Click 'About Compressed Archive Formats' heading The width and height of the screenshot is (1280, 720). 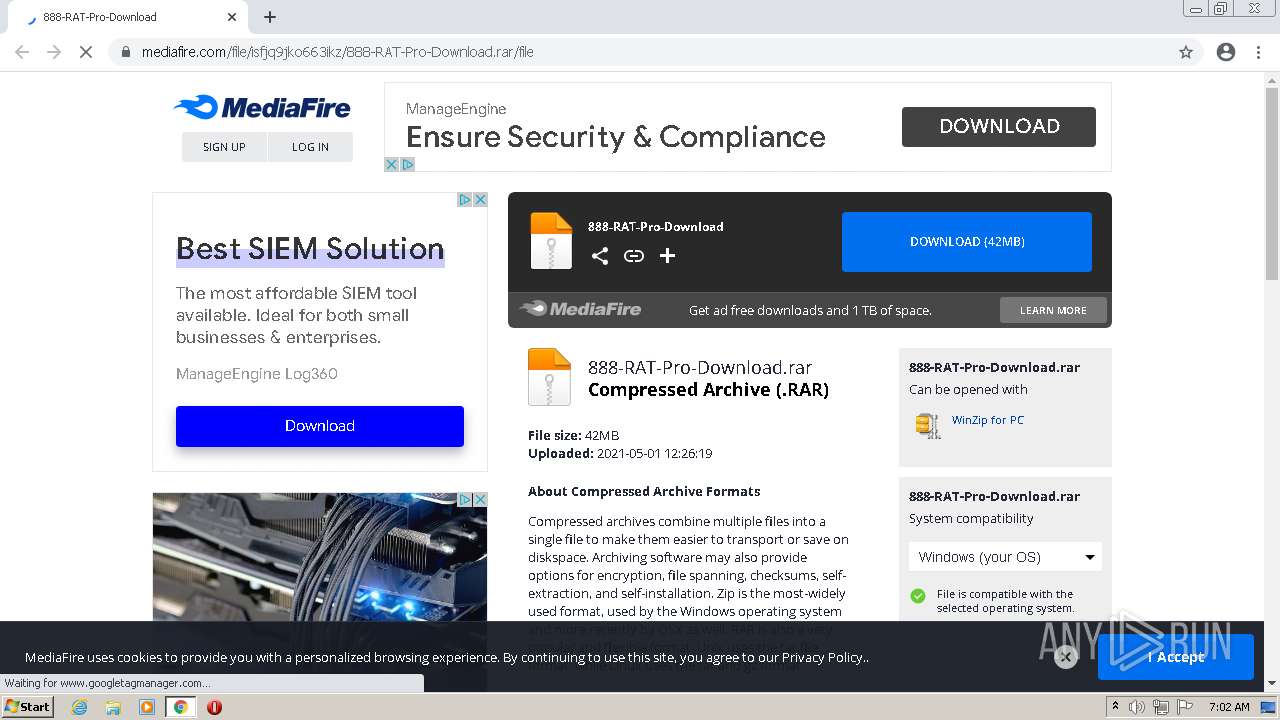tap(644, 491)
